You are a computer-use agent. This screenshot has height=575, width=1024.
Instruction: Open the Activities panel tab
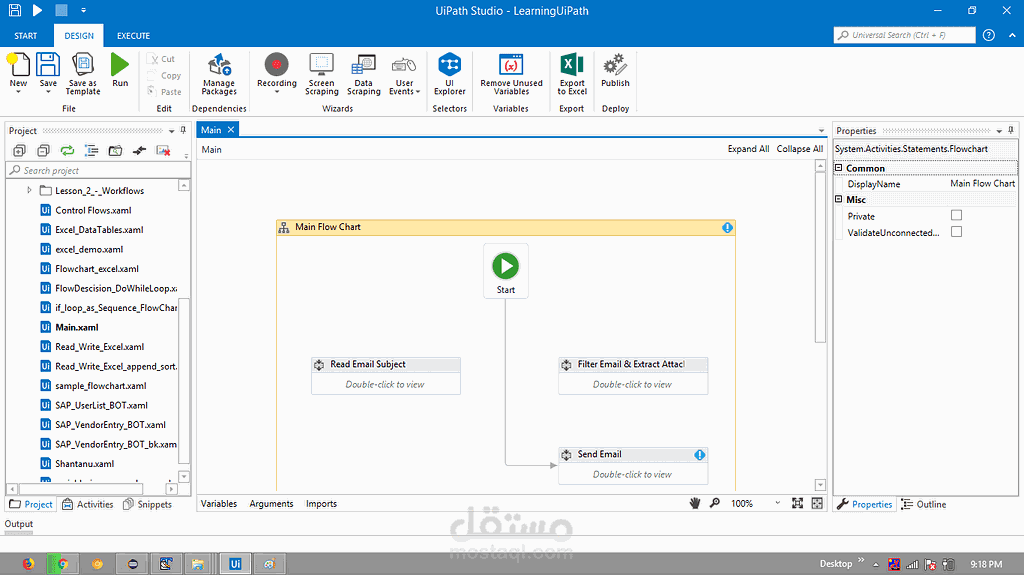88,504
